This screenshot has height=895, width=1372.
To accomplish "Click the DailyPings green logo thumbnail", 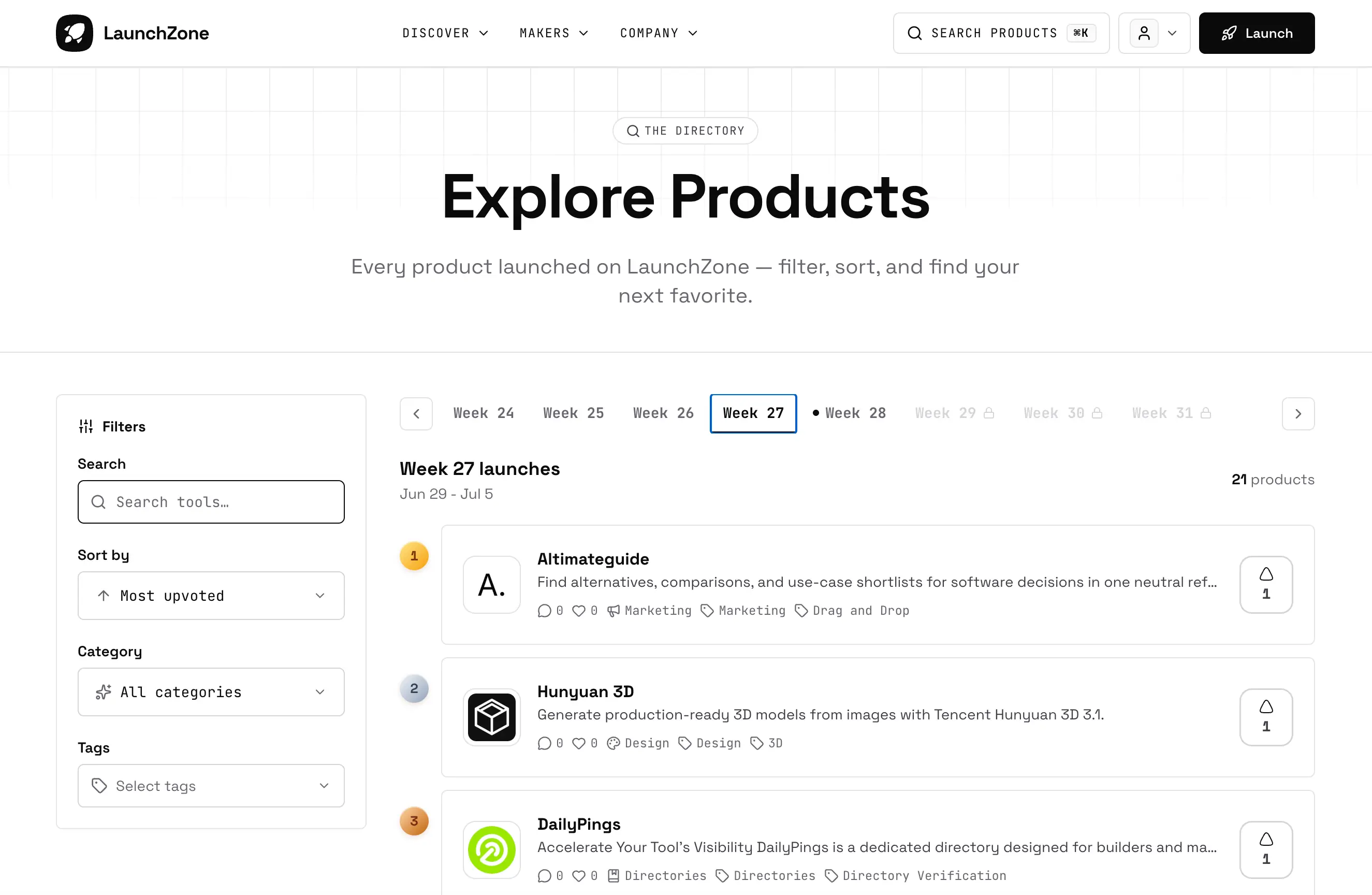I will (x=492, y=849).
